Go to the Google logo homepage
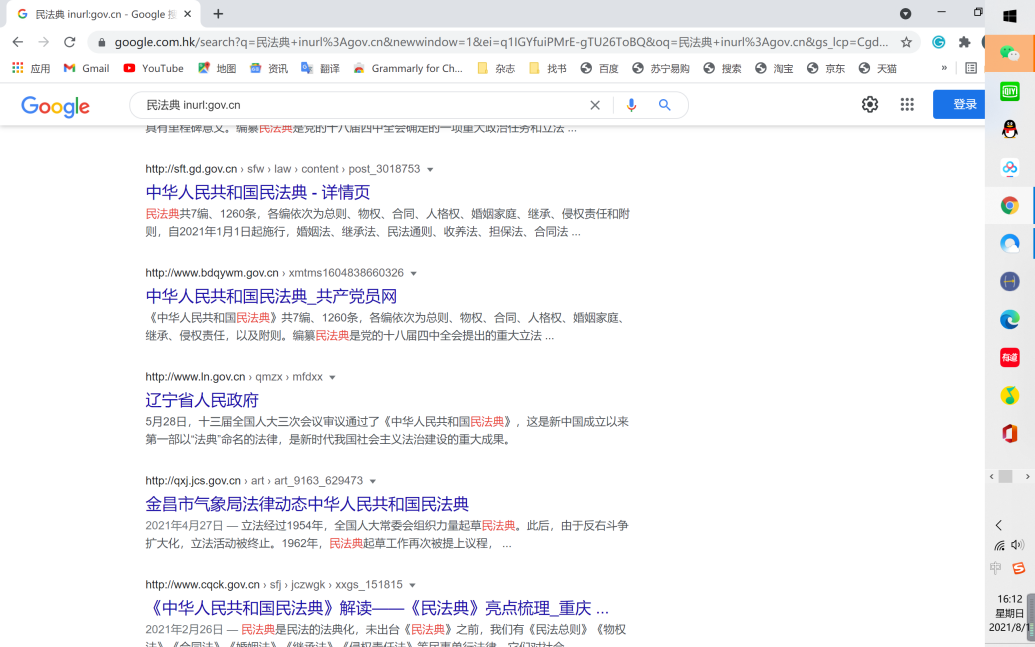Viewport: 1035px width, 647px height. [55, 106]
